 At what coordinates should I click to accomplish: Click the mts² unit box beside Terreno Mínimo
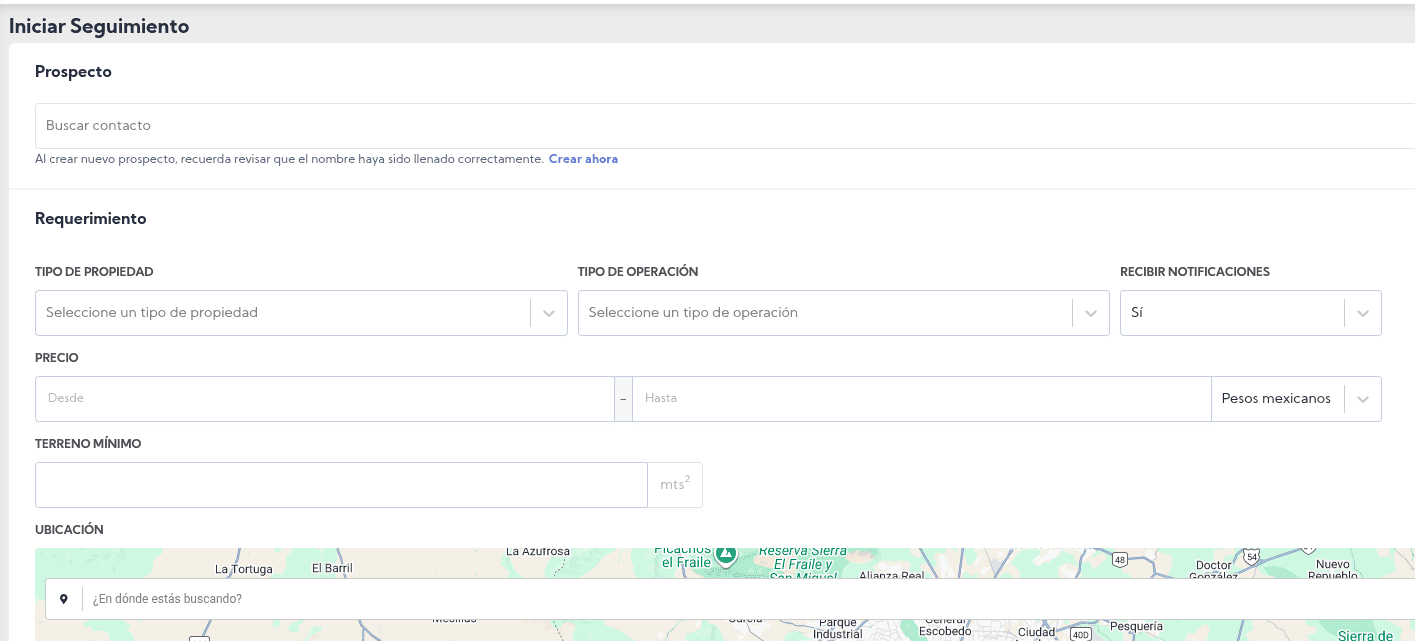675,485
